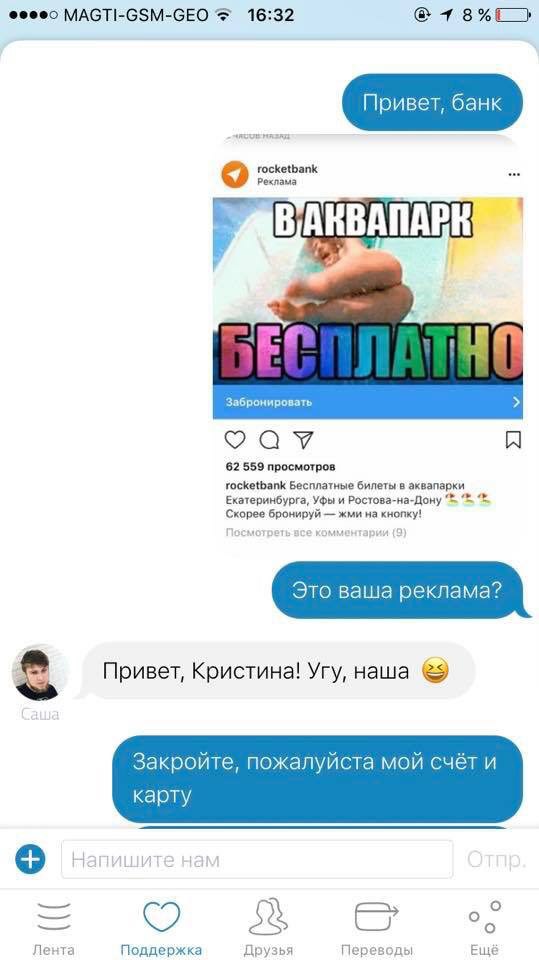The image size is (539, 960).
Task: Tap the Отпр. send button
Action: [496, 860]
